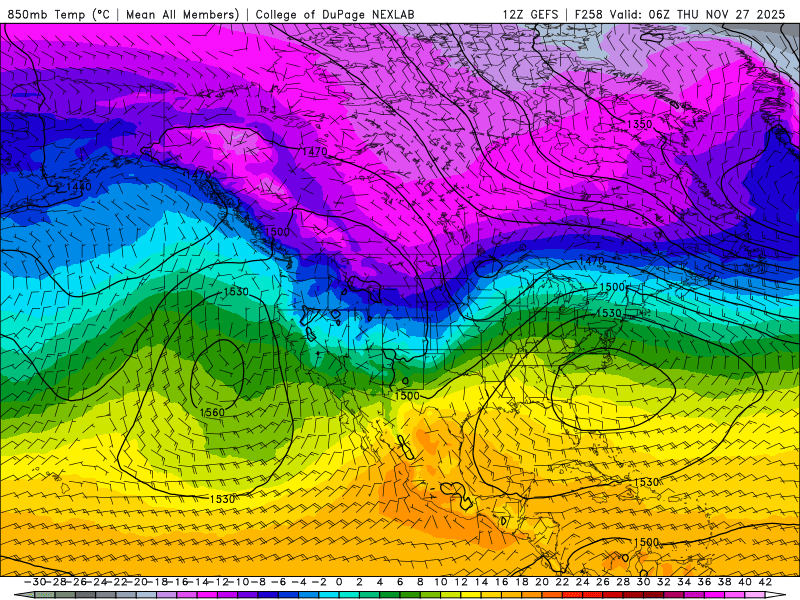Click the negative 10 legend value
The height and width of the screenshot is (600, 800).
pyautogui.click(x=239, y=582)
